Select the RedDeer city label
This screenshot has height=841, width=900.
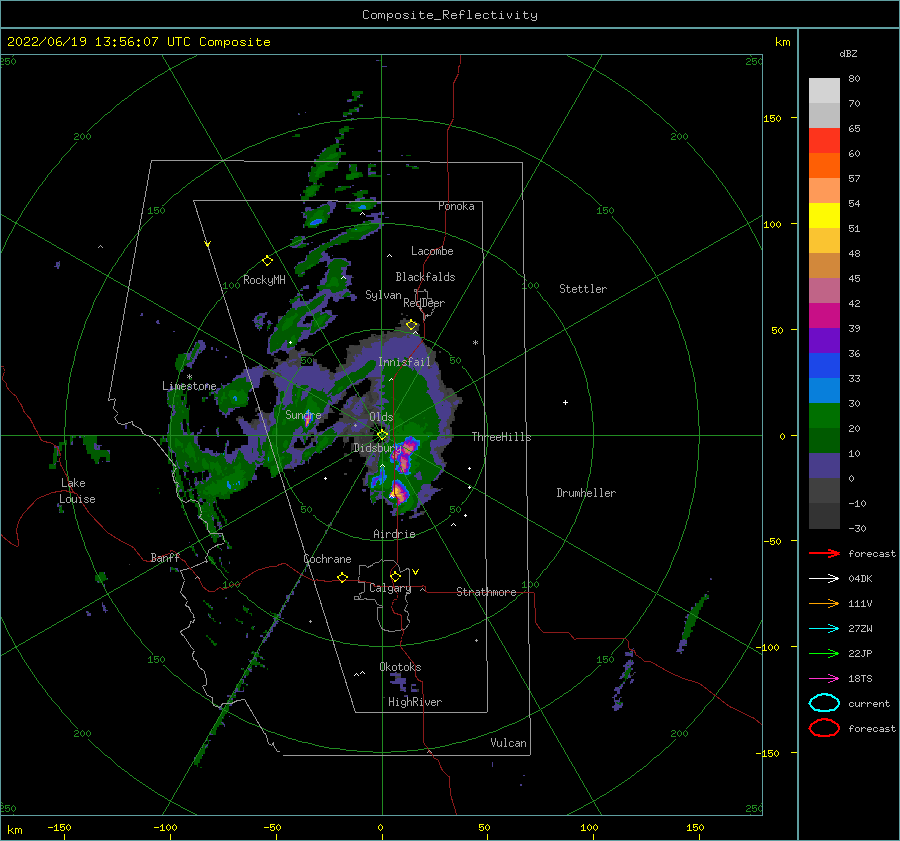click(424, 303)
